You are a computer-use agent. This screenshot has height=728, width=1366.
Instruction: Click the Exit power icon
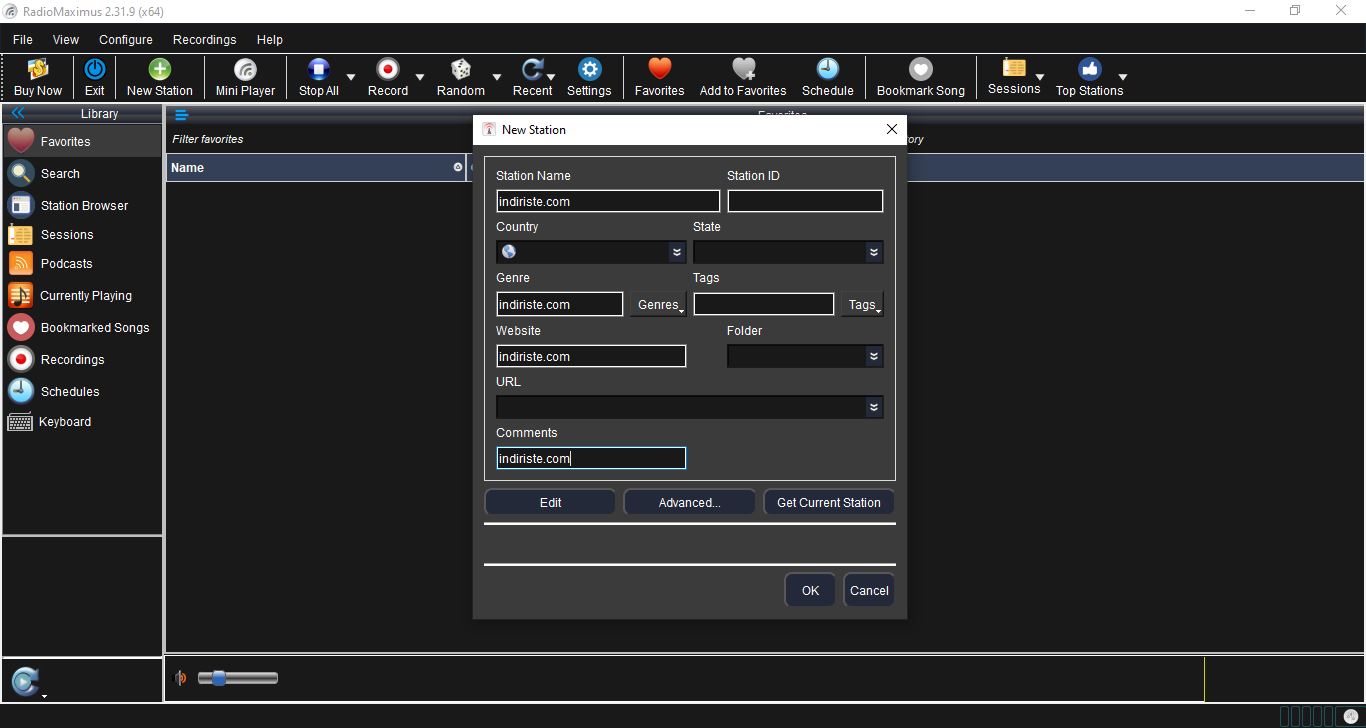click(94, 69)
